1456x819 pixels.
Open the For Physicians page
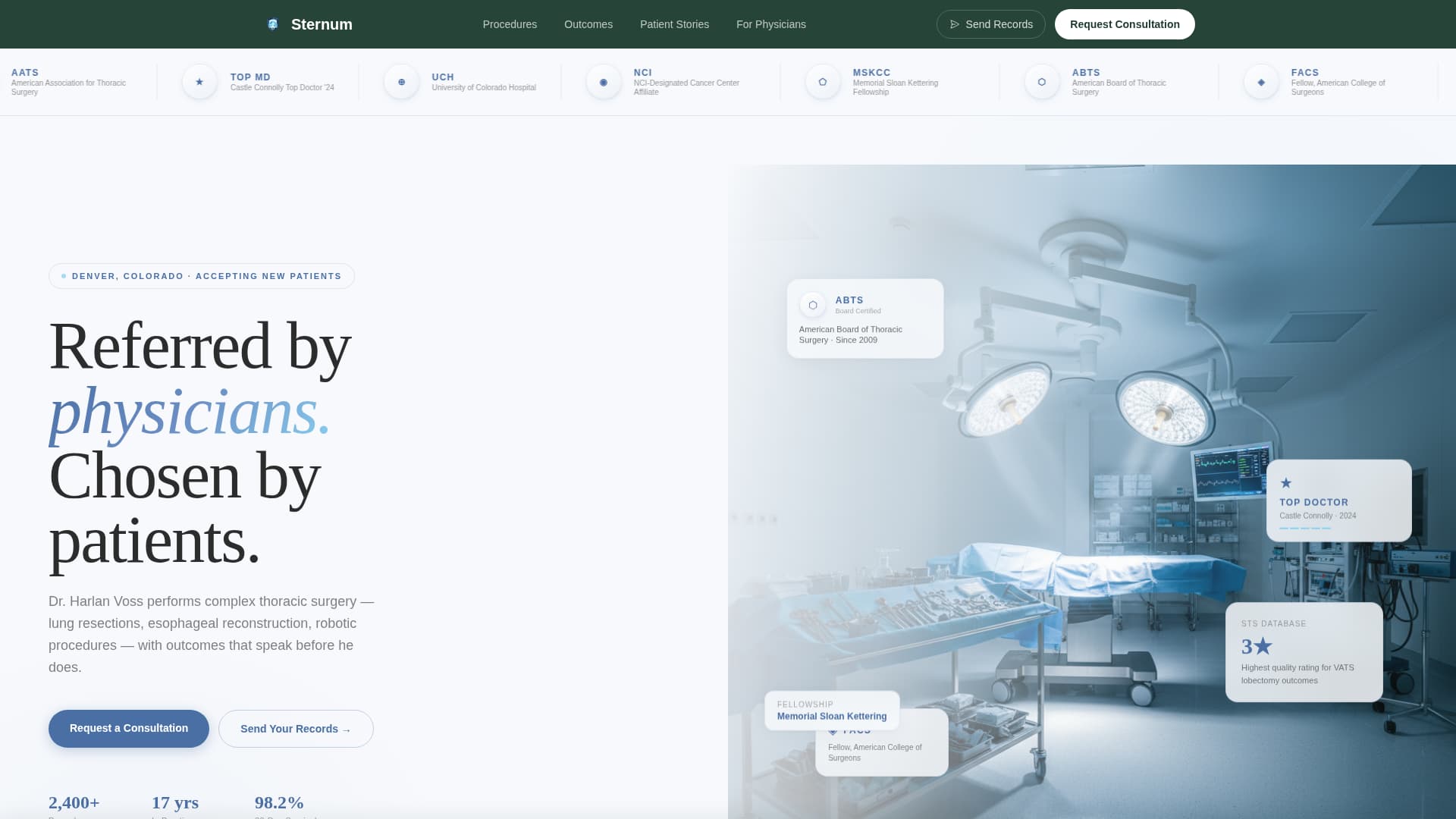pyautogui.click(x=771, y=24)
